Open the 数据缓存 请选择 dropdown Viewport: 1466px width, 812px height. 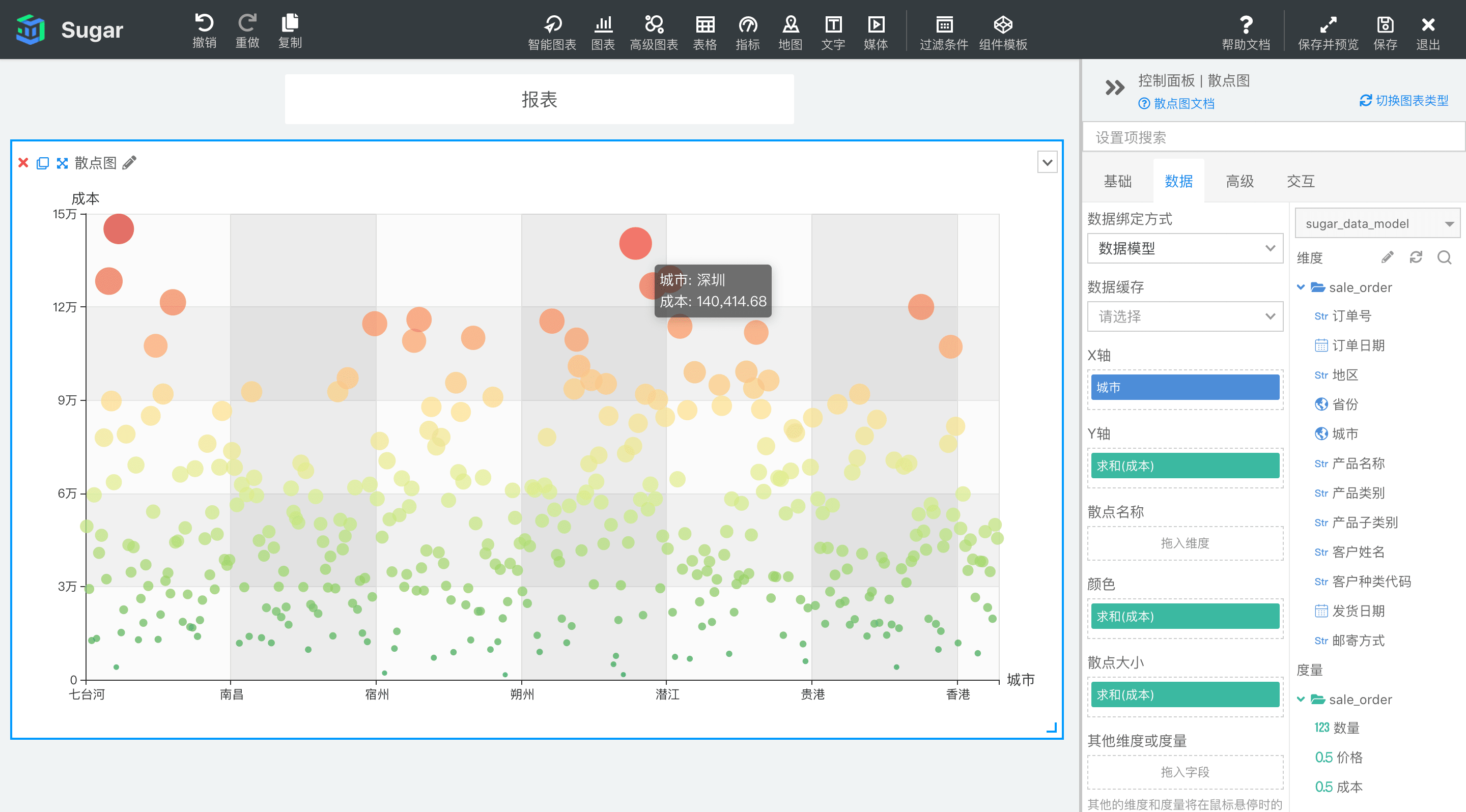(1185, 317)
